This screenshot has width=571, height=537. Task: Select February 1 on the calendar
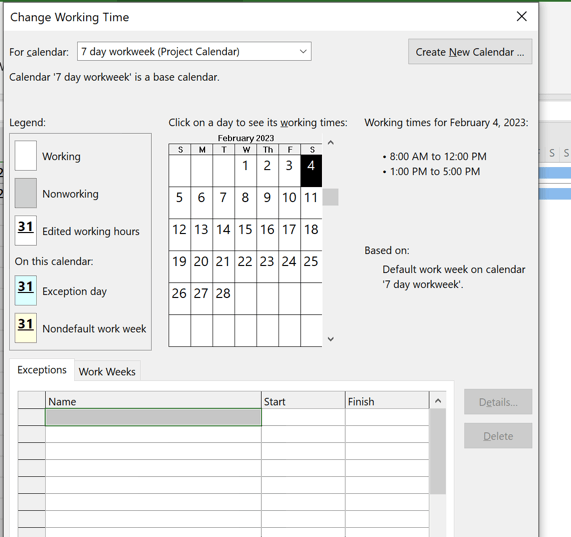click(245, 170)
